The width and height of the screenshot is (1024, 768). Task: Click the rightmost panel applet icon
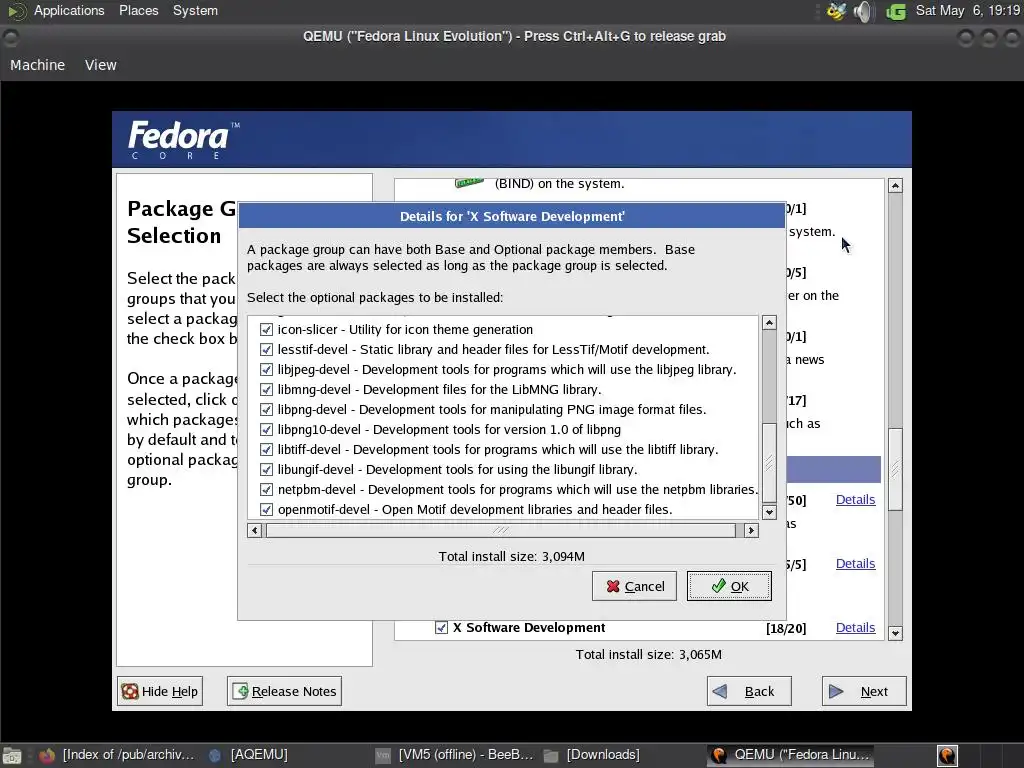tap(947, 756)
